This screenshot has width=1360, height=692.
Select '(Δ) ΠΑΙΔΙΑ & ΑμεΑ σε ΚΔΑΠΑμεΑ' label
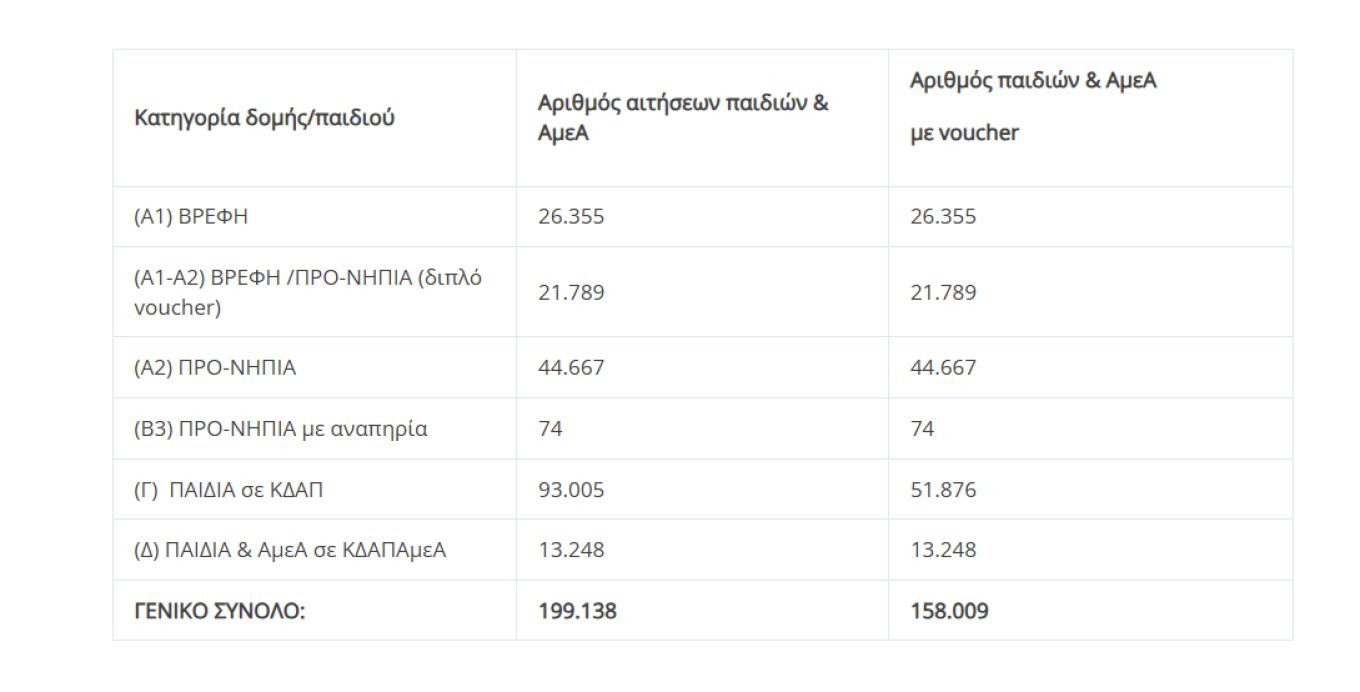point(290,550)
